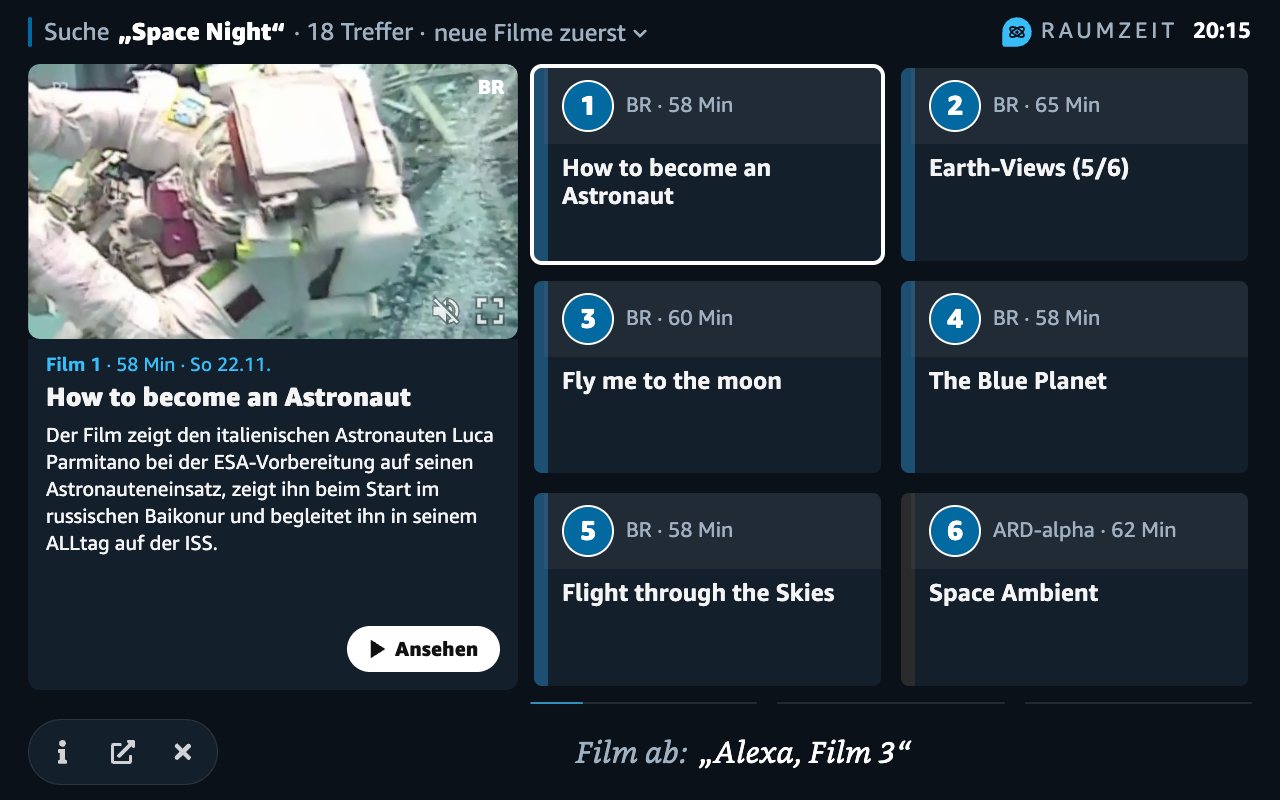The height and width of the screenshot is (800, 1280).
Task: Select film card 'How to become an Astronaut'
Action: 707,164
